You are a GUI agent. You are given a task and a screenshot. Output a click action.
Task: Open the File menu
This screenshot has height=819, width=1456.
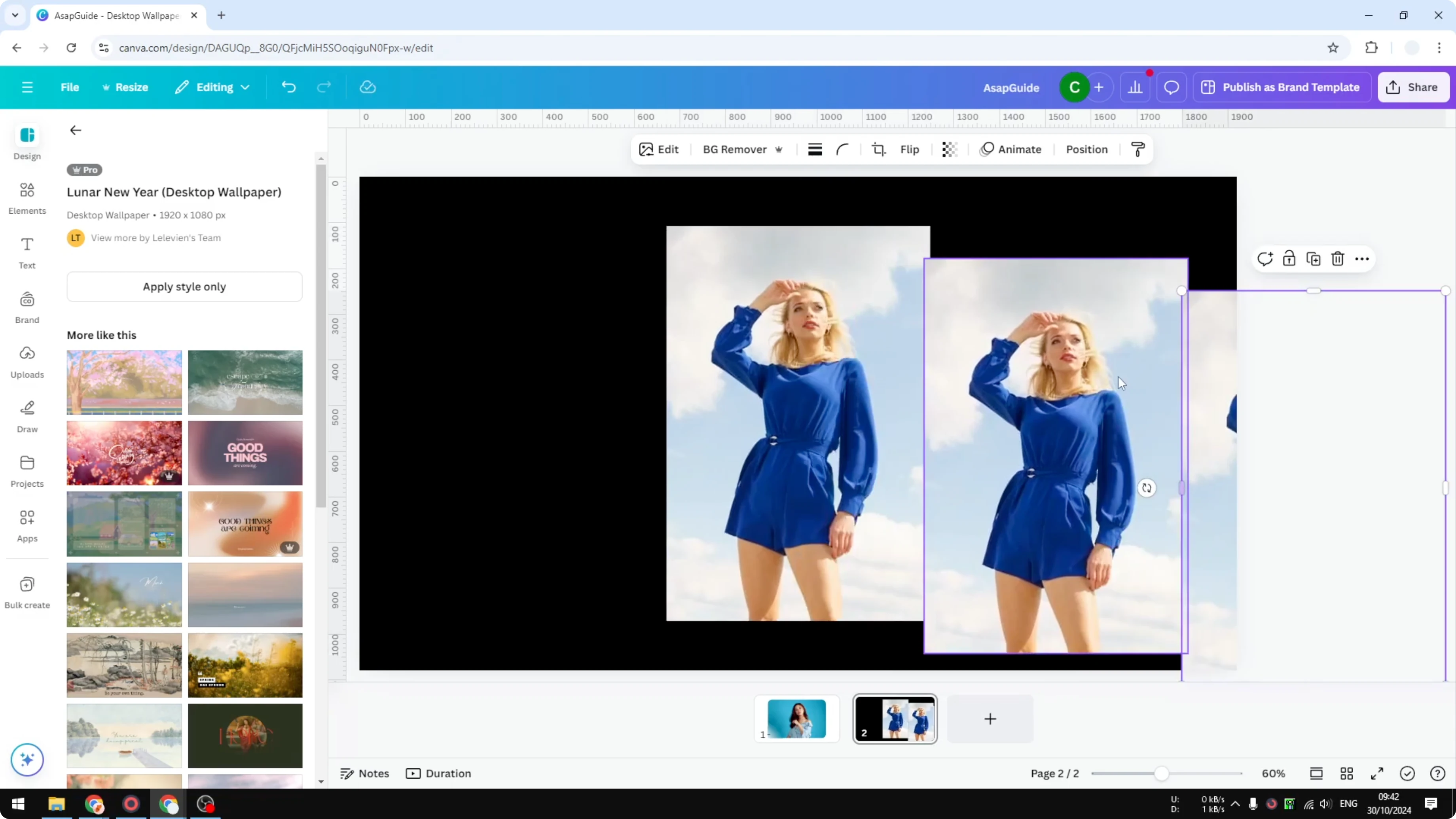point(70,87)
